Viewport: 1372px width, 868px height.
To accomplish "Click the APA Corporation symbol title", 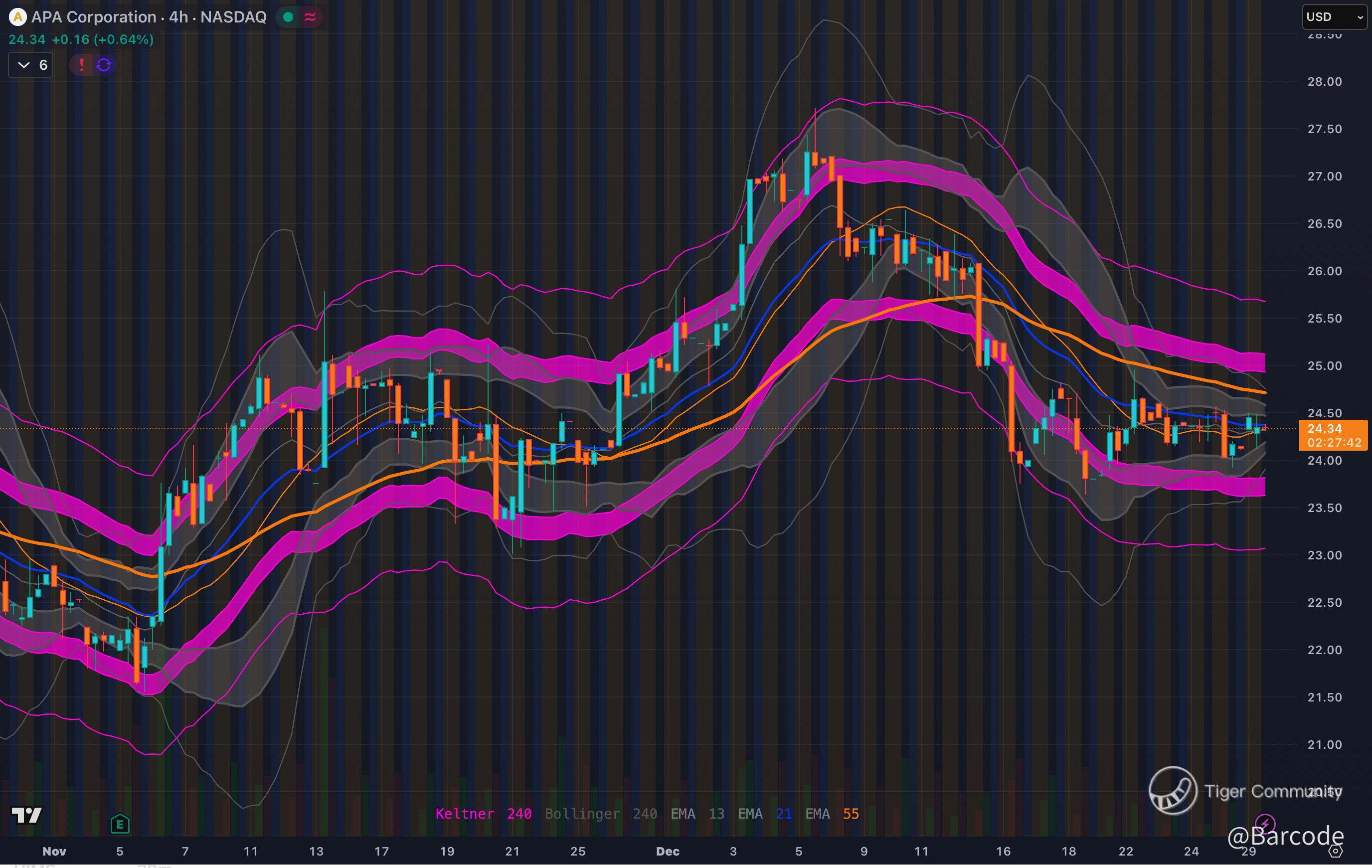I will tap(93, 17).
